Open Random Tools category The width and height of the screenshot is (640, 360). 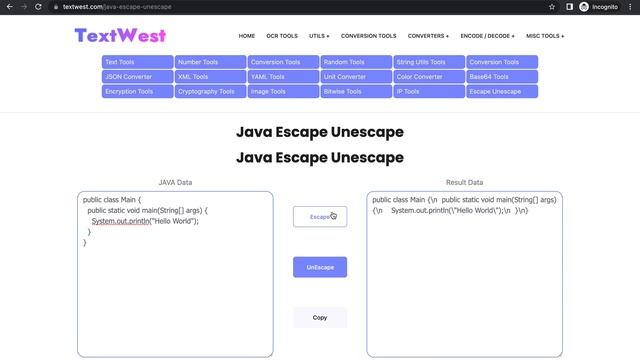point(356,62)
